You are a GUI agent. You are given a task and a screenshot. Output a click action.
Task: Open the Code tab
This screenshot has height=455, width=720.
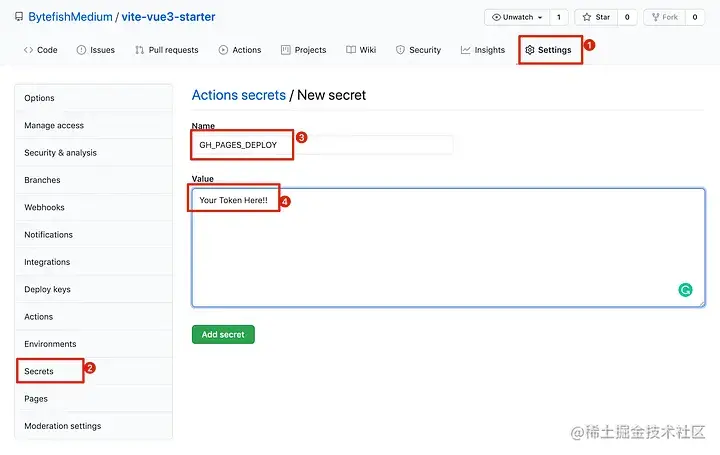tap(40, 50)
